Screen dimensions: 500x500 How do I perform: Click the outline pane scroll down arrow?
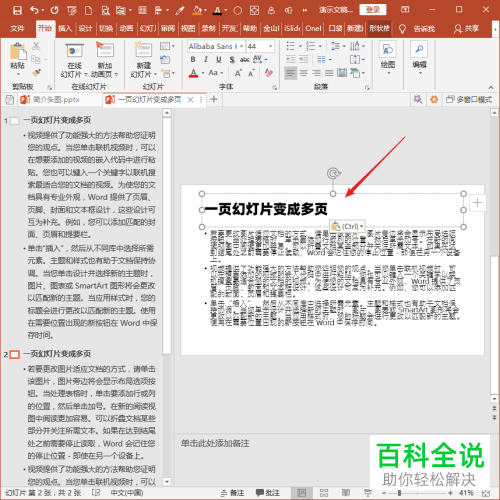pos(167,481)
